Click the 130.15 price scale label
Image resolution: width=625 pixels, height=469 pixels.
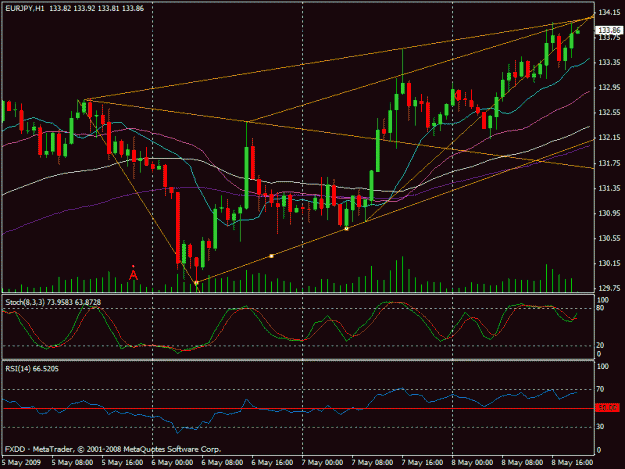(610, 263)
